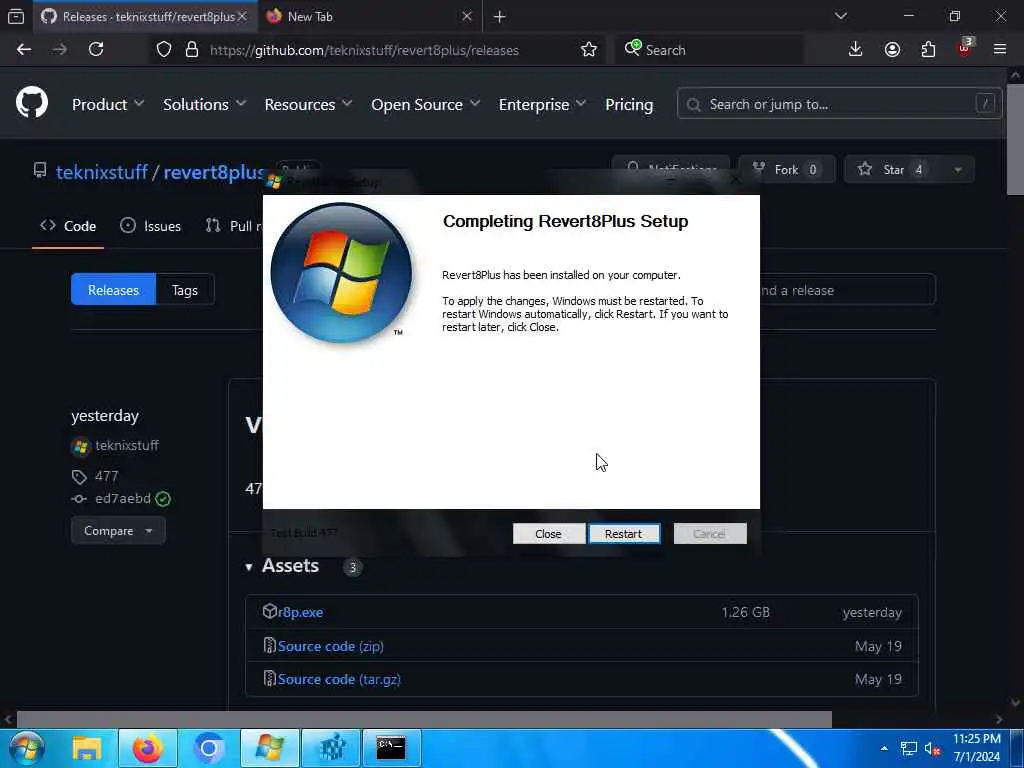Switch to the Code tab
The width and height of the screenshot is (1024, 768).
tap(68, 226)
